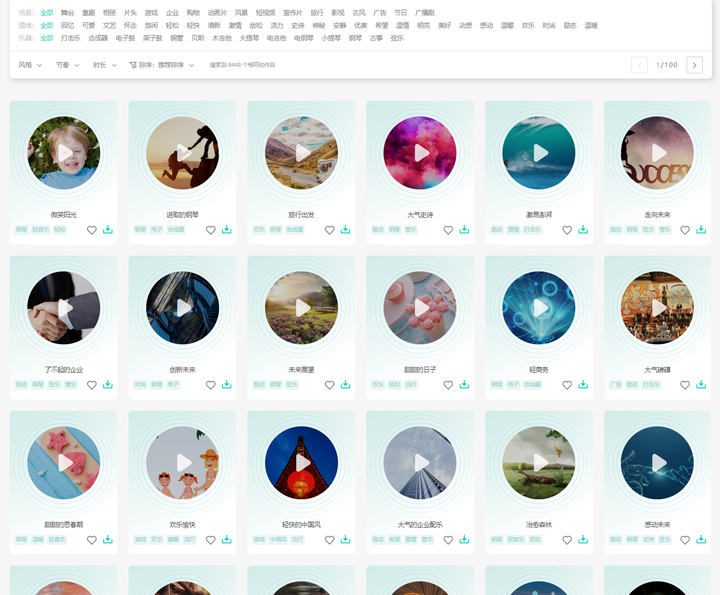Click heart icon on 甜甜的日子 card
720x595 pixels.
coord(448,385)
